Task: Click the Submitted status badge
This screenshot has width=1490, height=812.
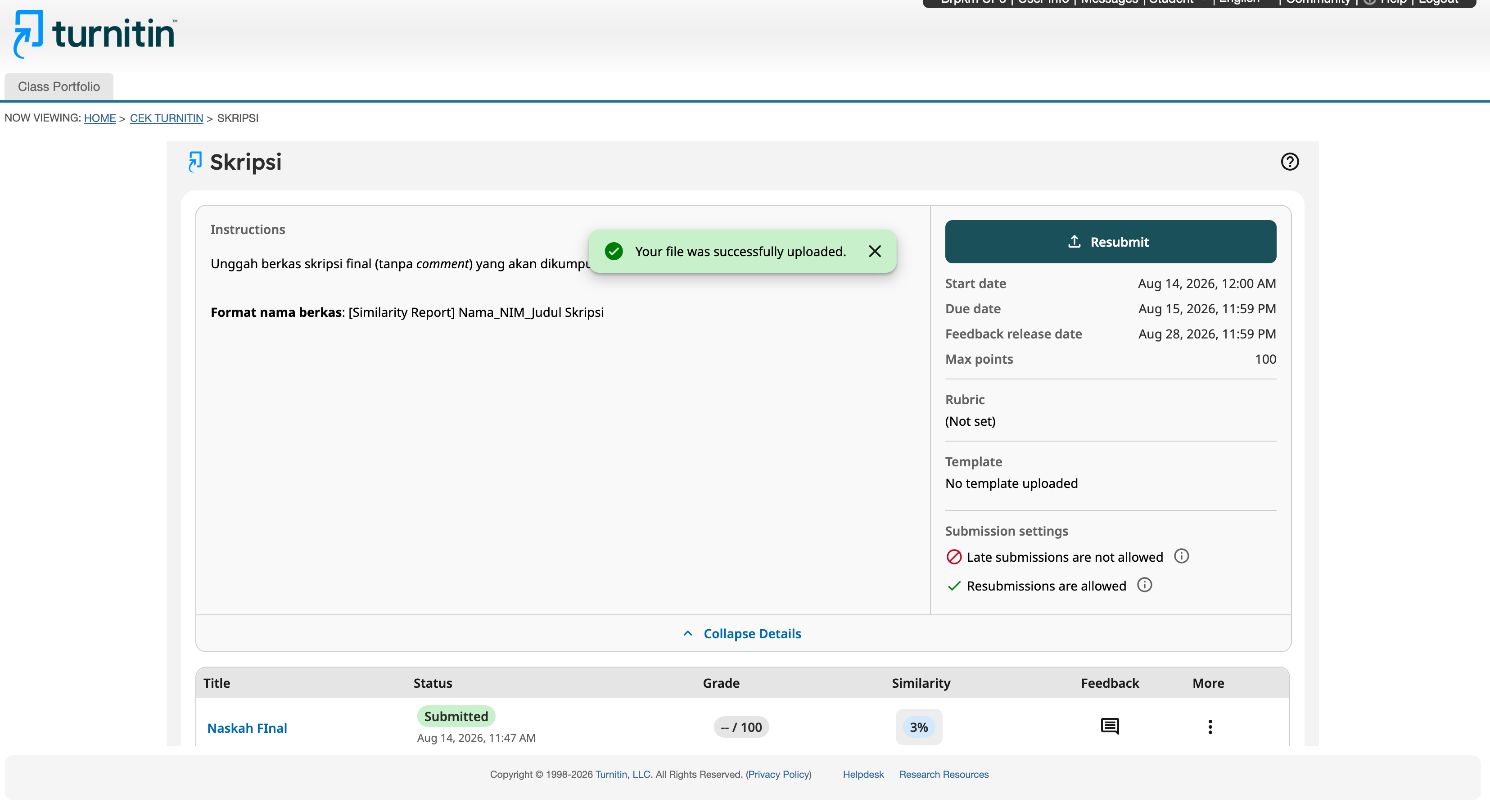Action: tap(456, 716)
